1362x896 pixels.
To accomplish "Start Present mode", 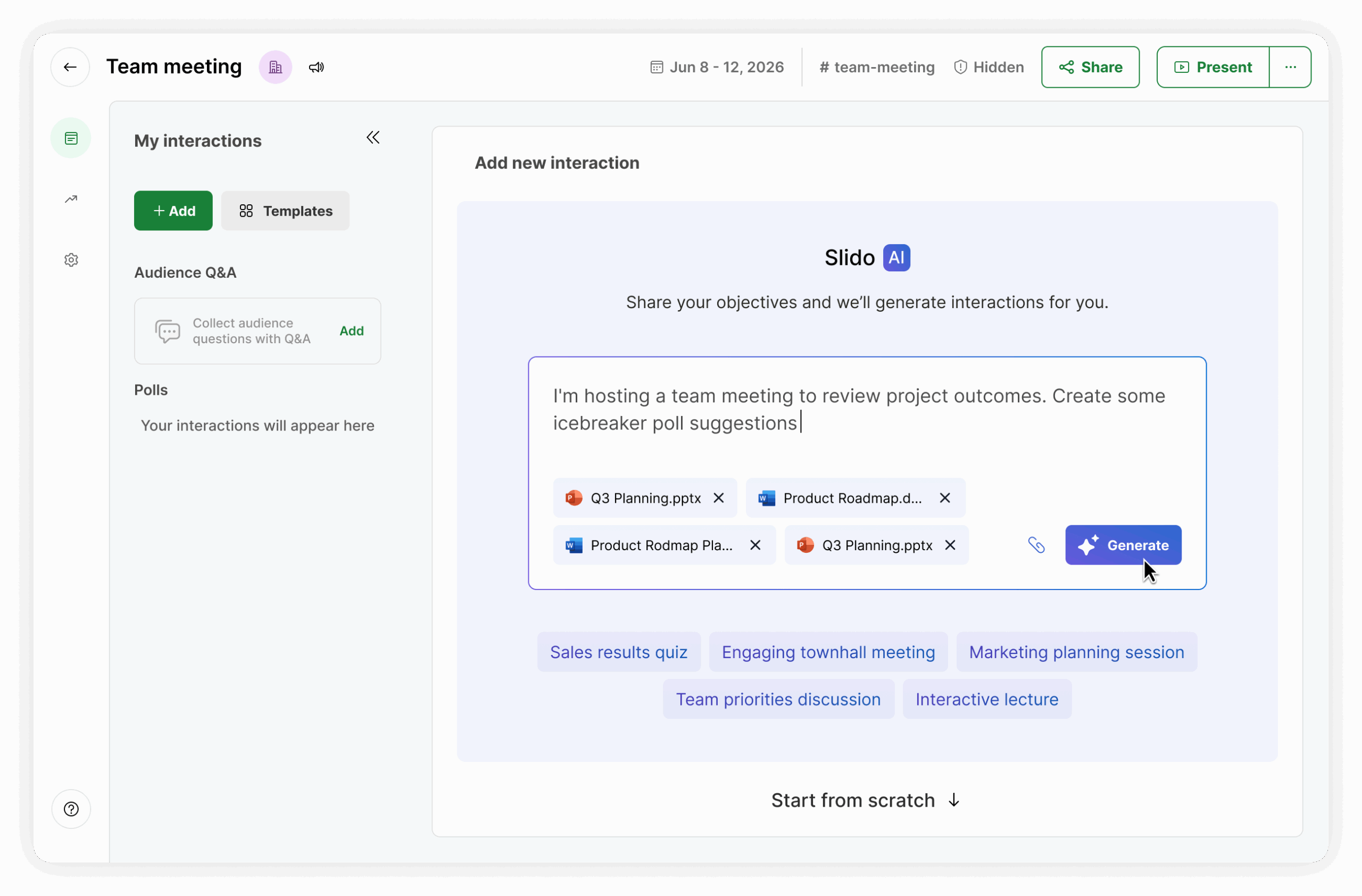I will (1212, 67).
